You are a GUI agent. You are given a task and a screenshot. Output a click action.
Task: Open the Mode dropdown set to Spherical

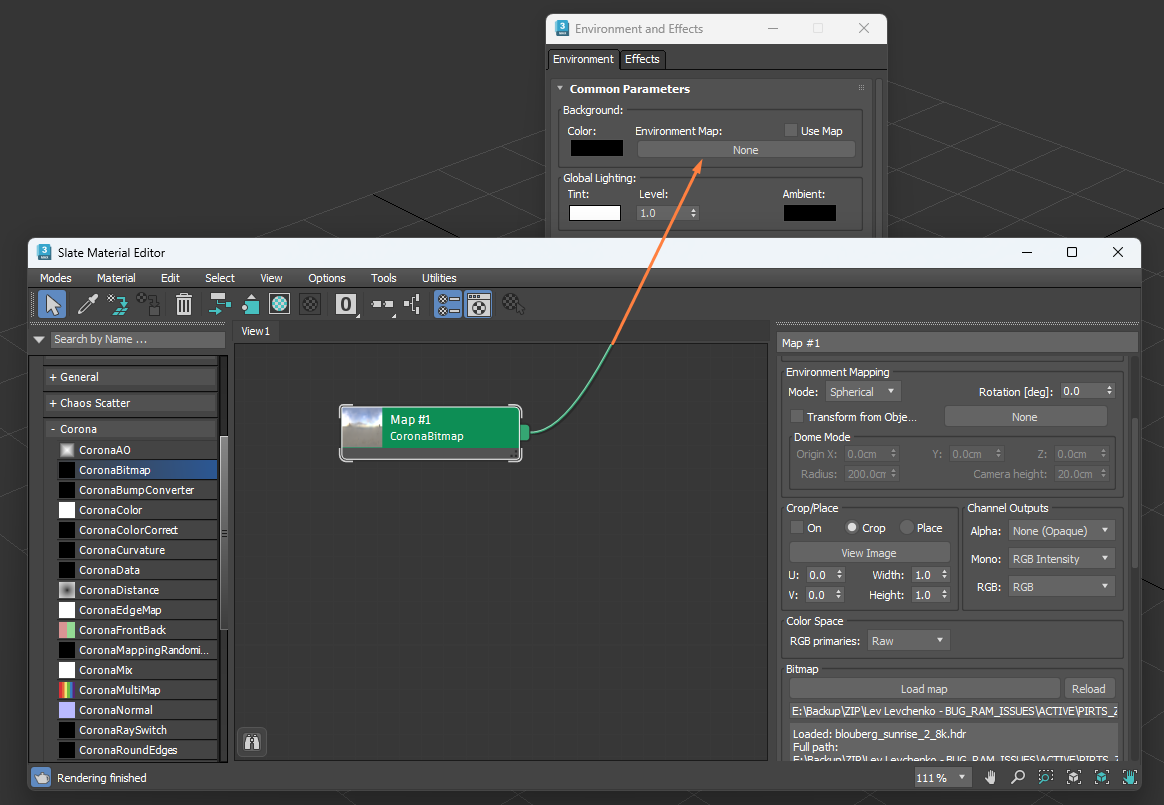[x=863, y=391]
